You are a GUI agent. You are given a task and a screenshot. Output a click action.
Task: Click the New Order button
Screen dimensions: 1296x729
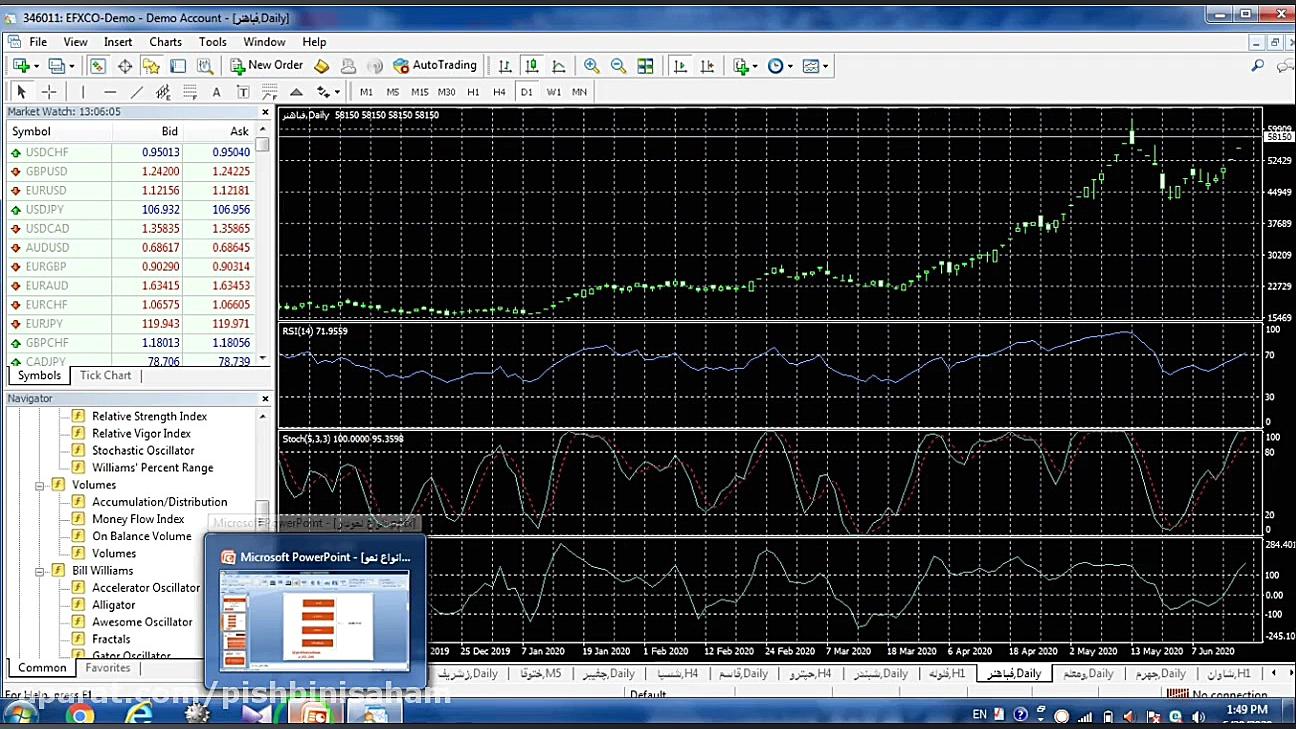click(x=266, y=65)
